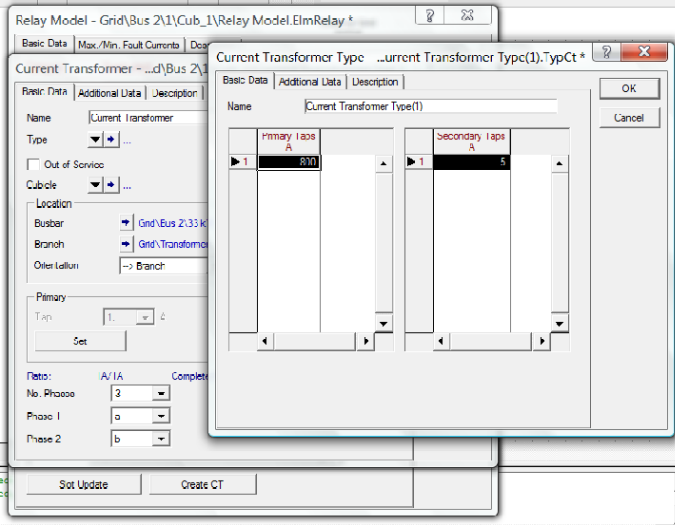
Task: Click the Current Transformer Type name field
Action: (x=430, y=106)
